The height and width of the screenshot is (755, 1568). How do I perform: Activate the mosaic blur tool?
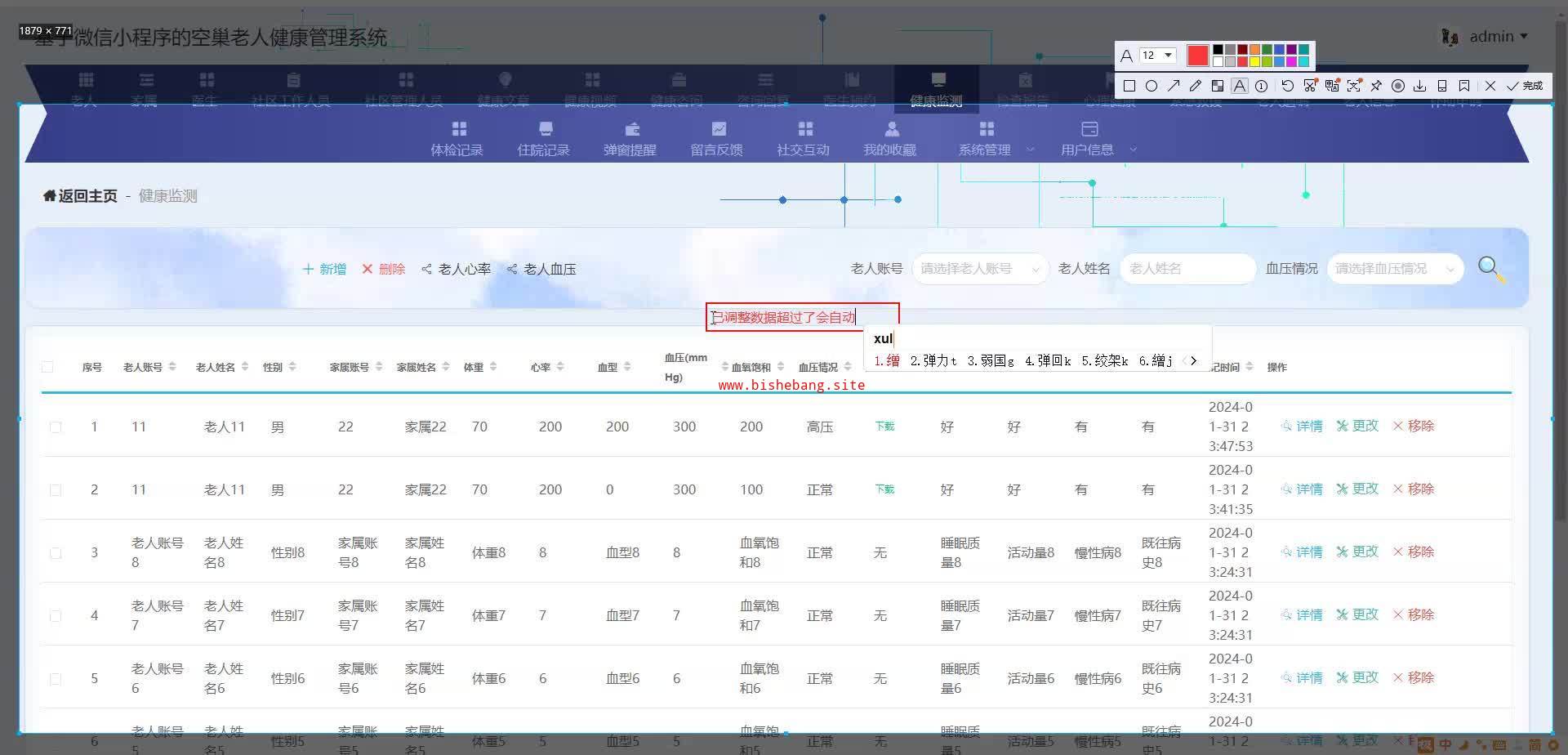click(x=1218, y=86)
